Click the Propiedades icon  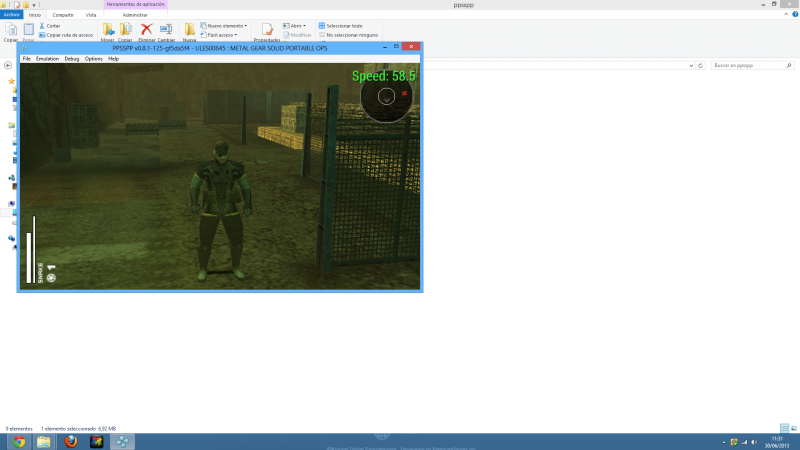(267, 32)
